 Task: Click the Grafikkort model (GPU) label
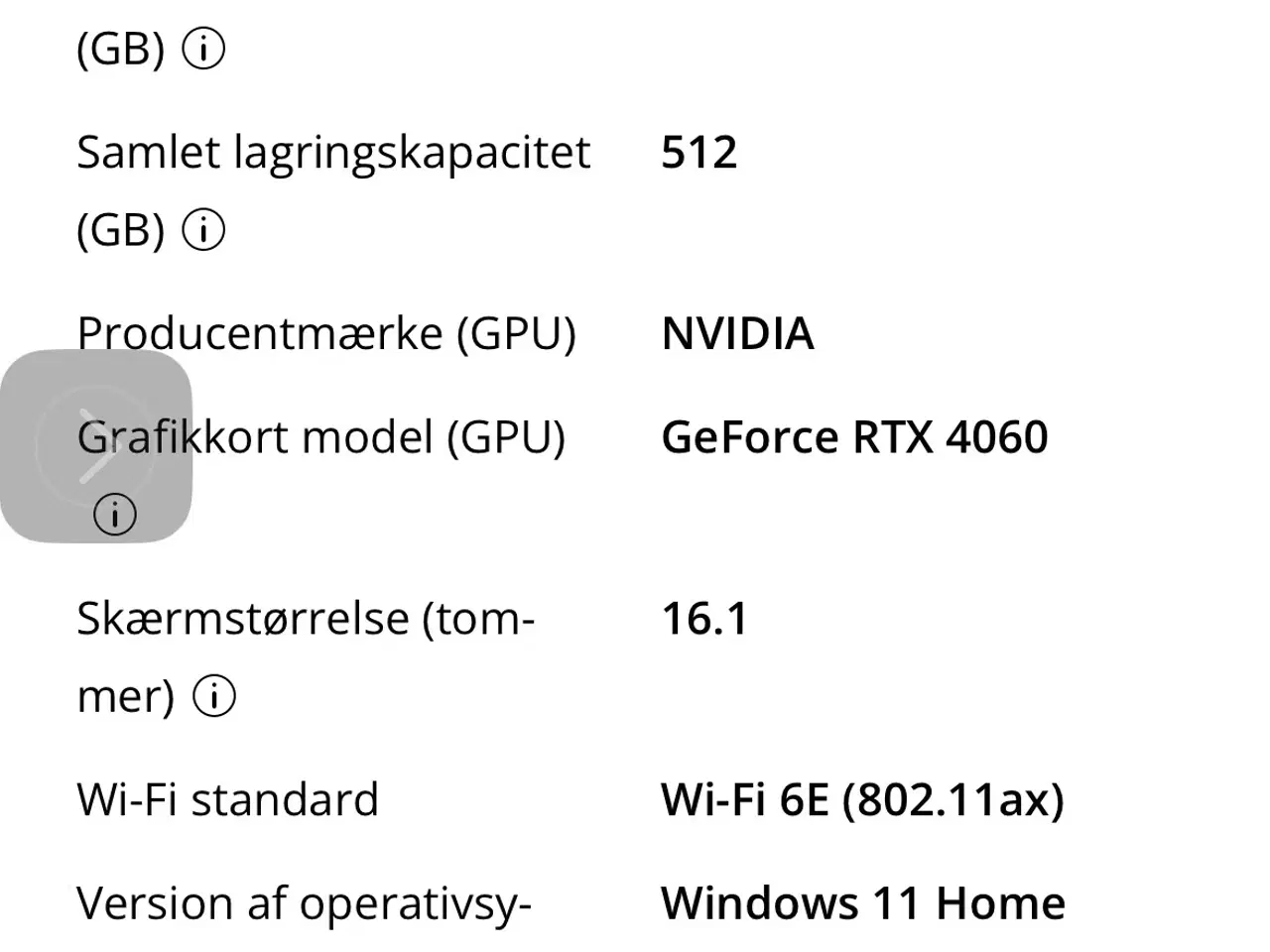click(320, 437)
